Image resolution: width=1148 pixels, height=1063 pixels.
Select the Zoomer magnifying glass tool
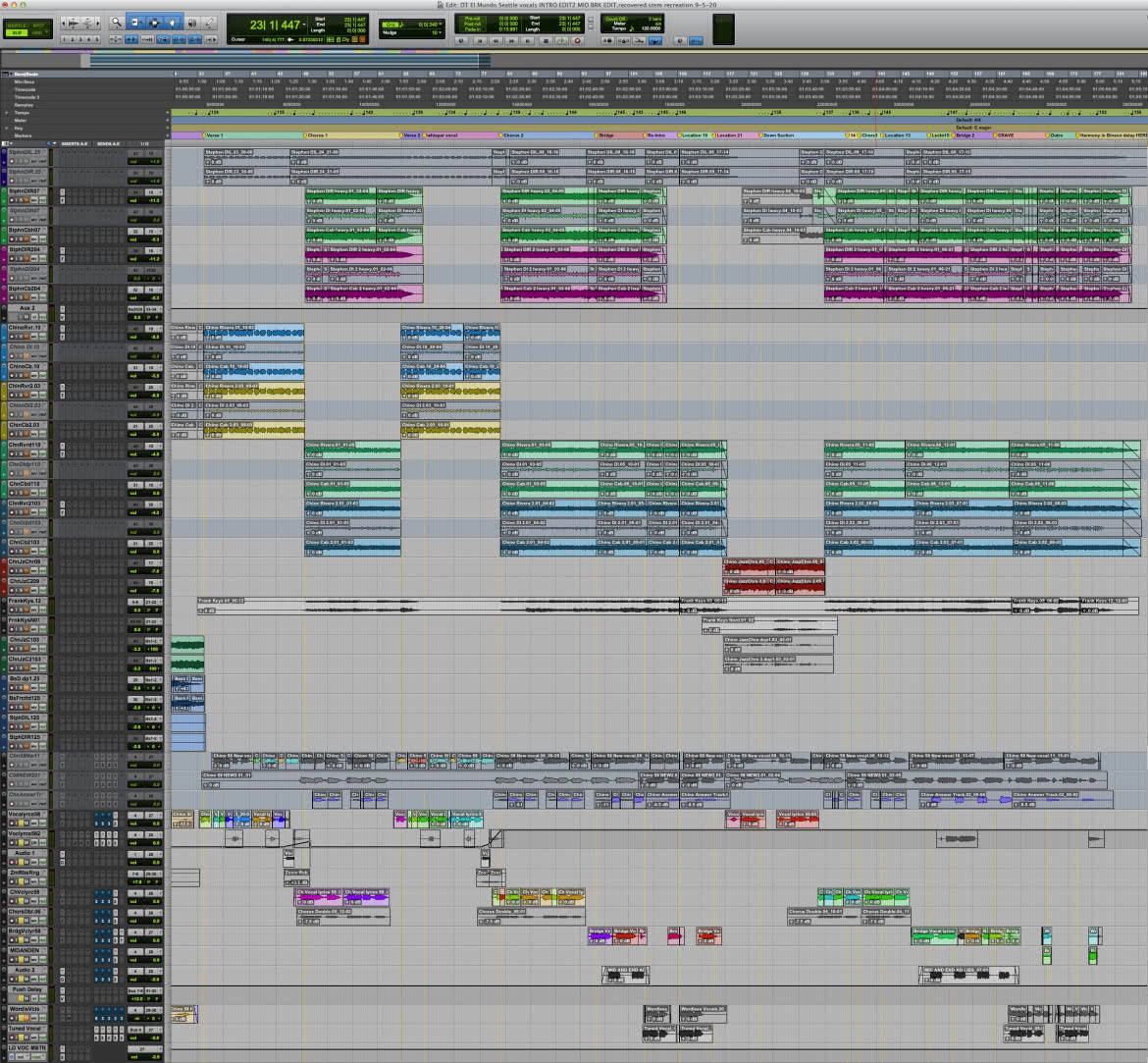(117, 23)
